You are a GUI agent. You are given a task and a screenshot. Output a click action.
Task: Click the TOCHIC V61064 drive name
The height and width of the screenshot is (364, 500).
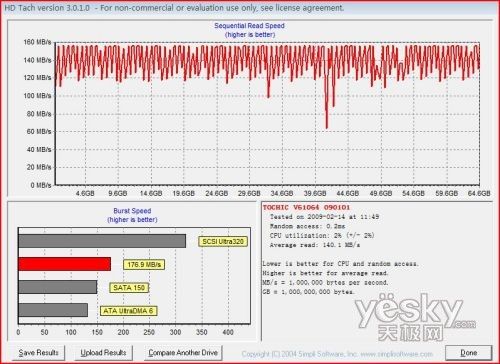[x=306, y=207]
